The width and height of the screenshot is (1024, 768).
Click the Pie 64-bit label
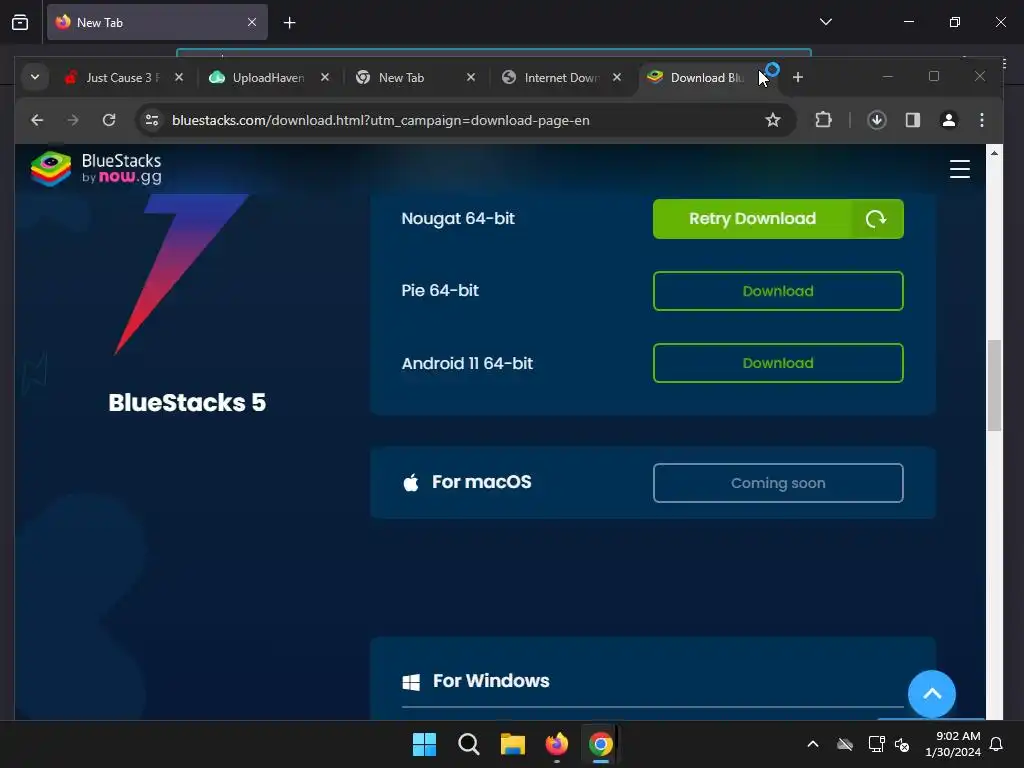coord(440,290)
